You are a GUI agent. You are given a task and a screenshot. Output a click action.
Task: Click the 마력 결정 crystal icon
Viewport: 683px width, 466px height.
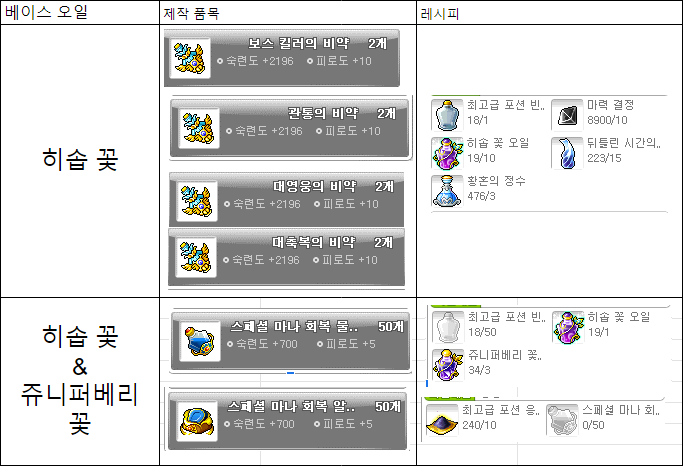(x=567, y=115)
